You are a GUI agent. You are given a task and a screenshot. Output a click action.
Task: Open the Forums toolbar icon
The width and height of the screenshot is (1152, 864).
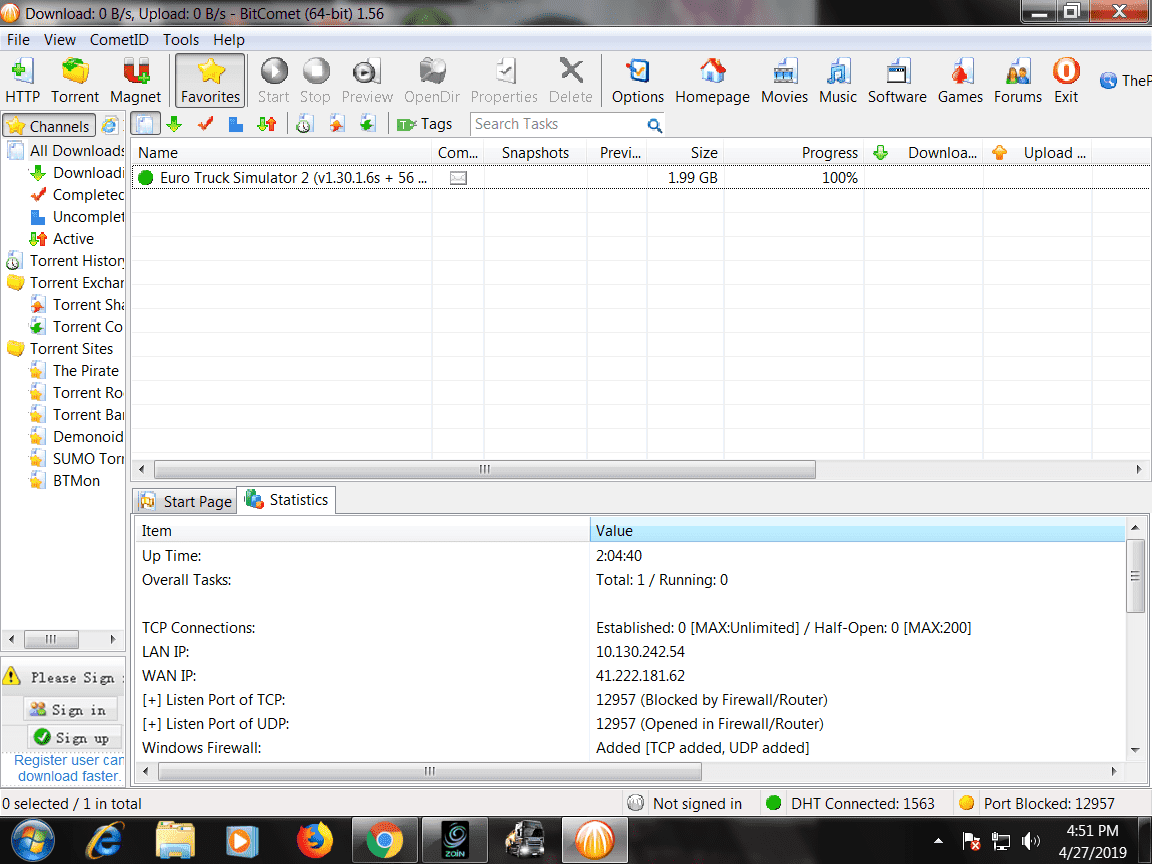pos(1018,80)
